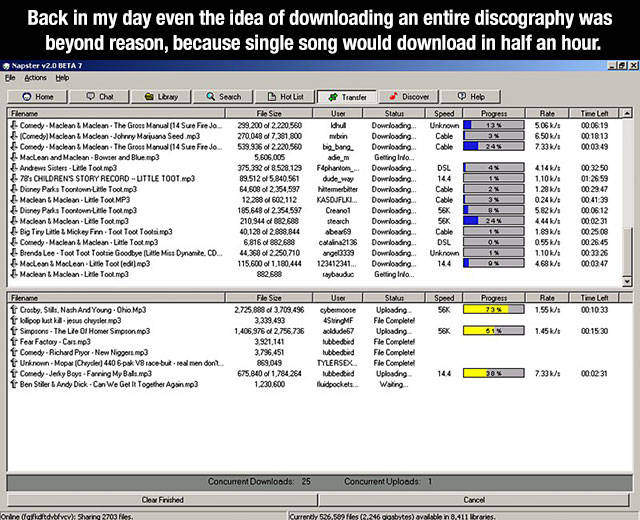Open the Actions menu

[35, 76]
